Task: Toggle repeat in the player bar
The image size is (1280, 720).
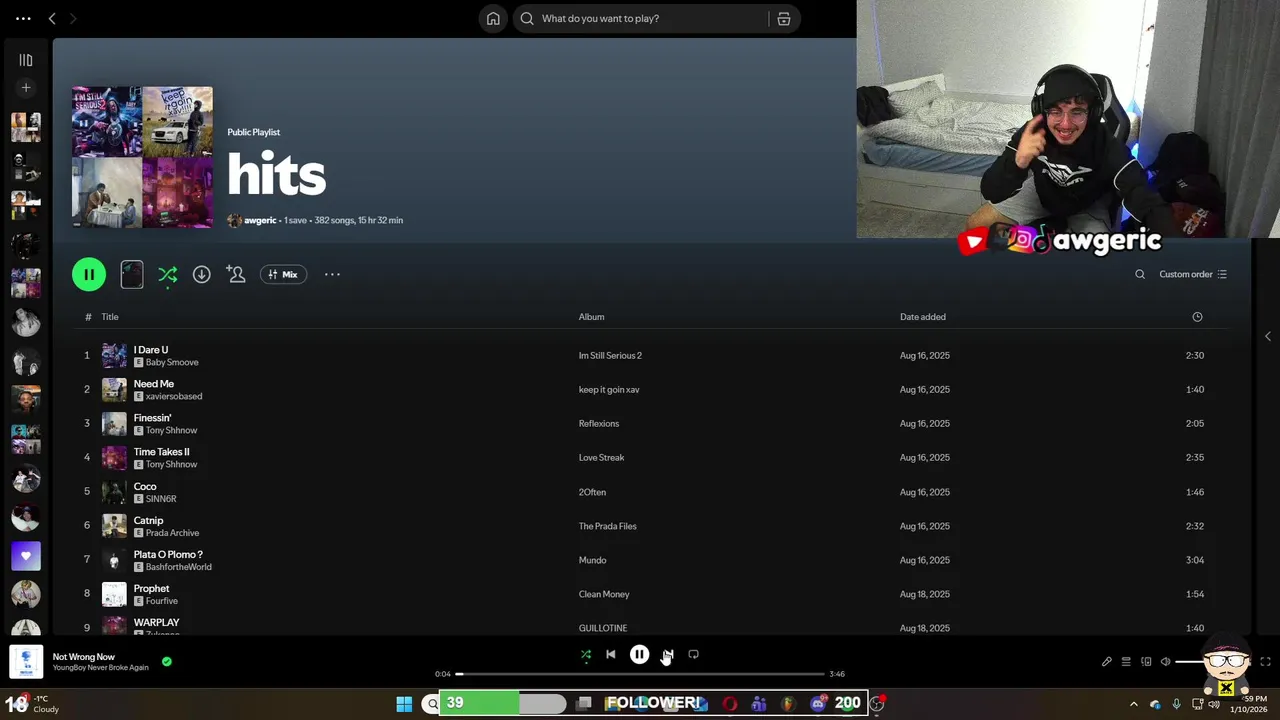Action: click(693, 654)
